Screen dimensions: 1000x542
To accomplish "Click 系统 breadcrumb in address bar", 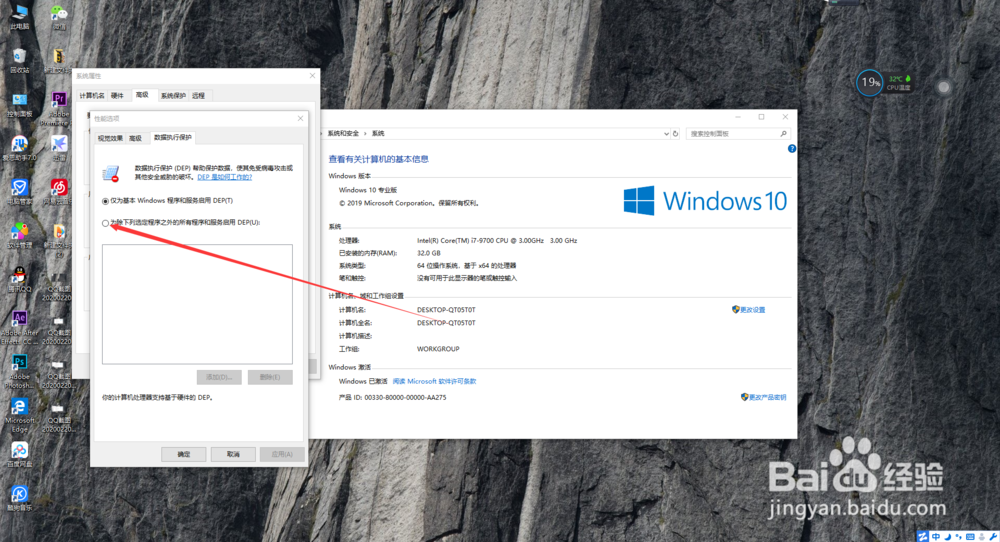I will (378, 134).
